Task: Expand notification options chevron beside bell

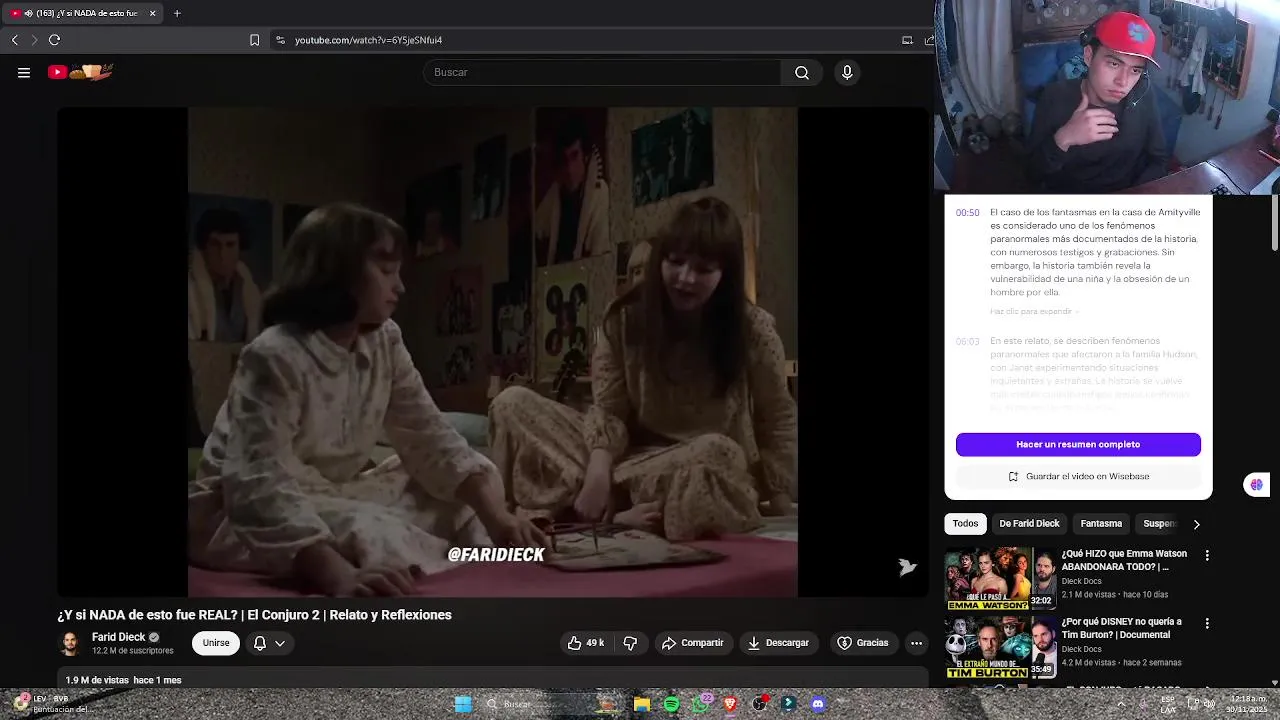Action: [x=280, y=643]
